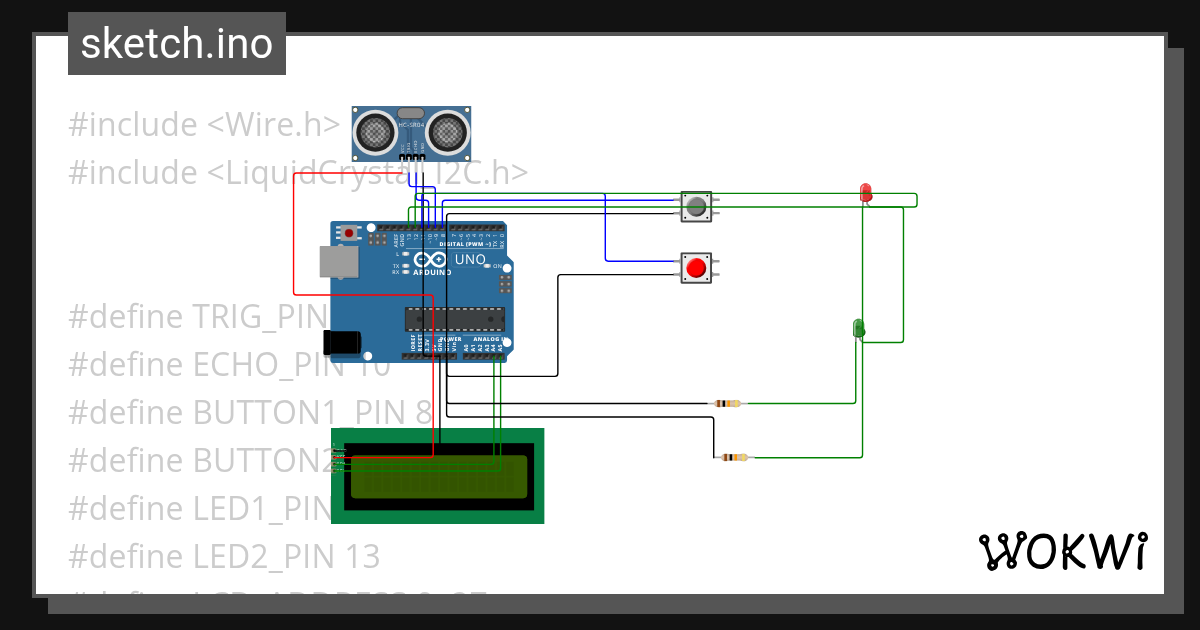Select the blue wire from the red pushbutton
The width and height of the screenshot is (1200, 630).
coord(640,262)
